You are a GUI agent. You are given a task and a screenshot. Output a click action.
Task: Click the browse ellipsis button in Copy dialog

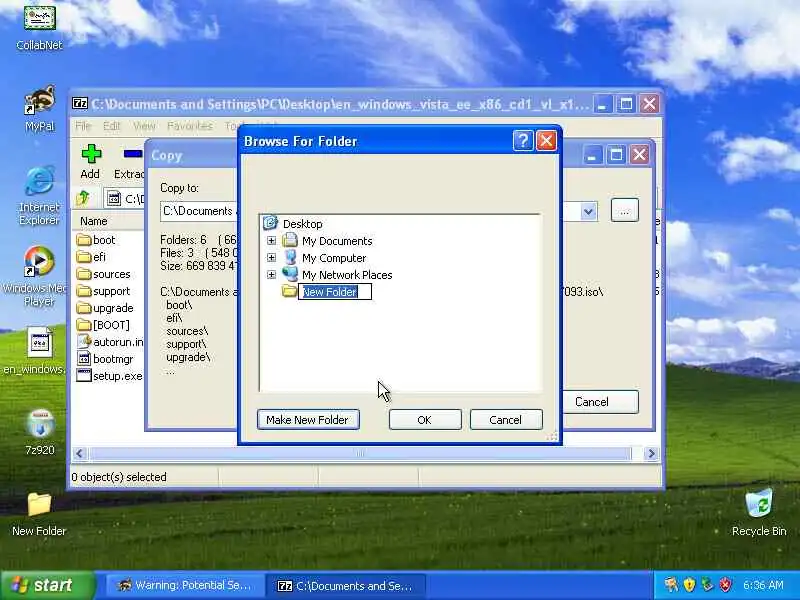tap(624, 210)
